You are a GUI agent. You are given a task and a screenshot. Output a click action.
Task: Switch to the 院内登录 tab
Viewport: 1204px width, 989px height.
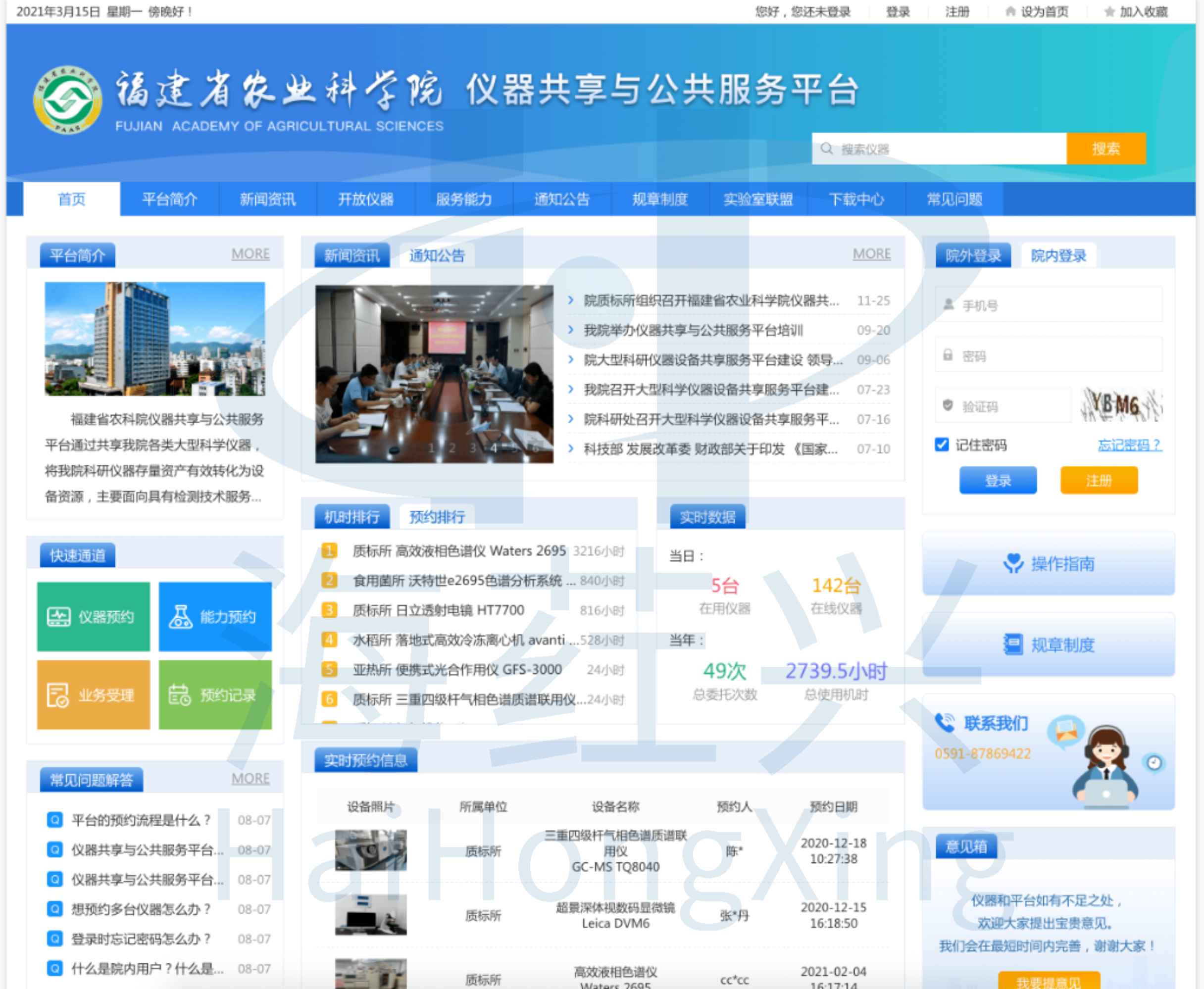(1058, 256)
